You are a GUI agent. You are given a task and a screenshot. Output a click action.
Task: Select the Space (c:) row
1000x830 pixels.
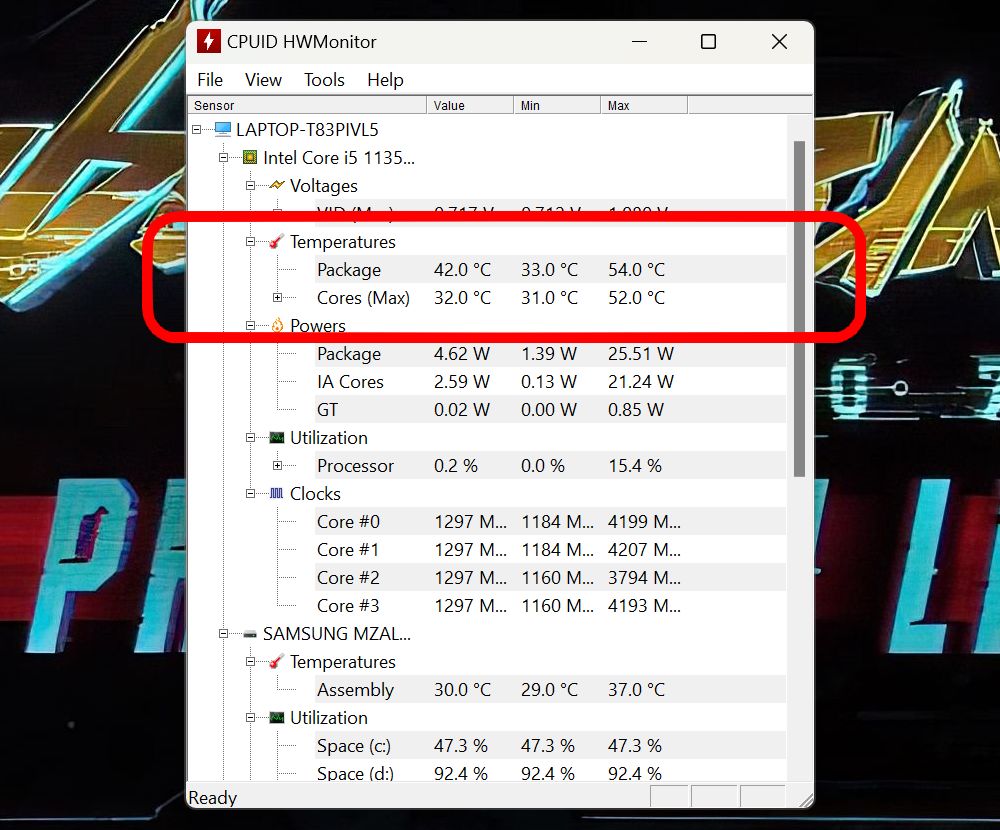[551, 746]
